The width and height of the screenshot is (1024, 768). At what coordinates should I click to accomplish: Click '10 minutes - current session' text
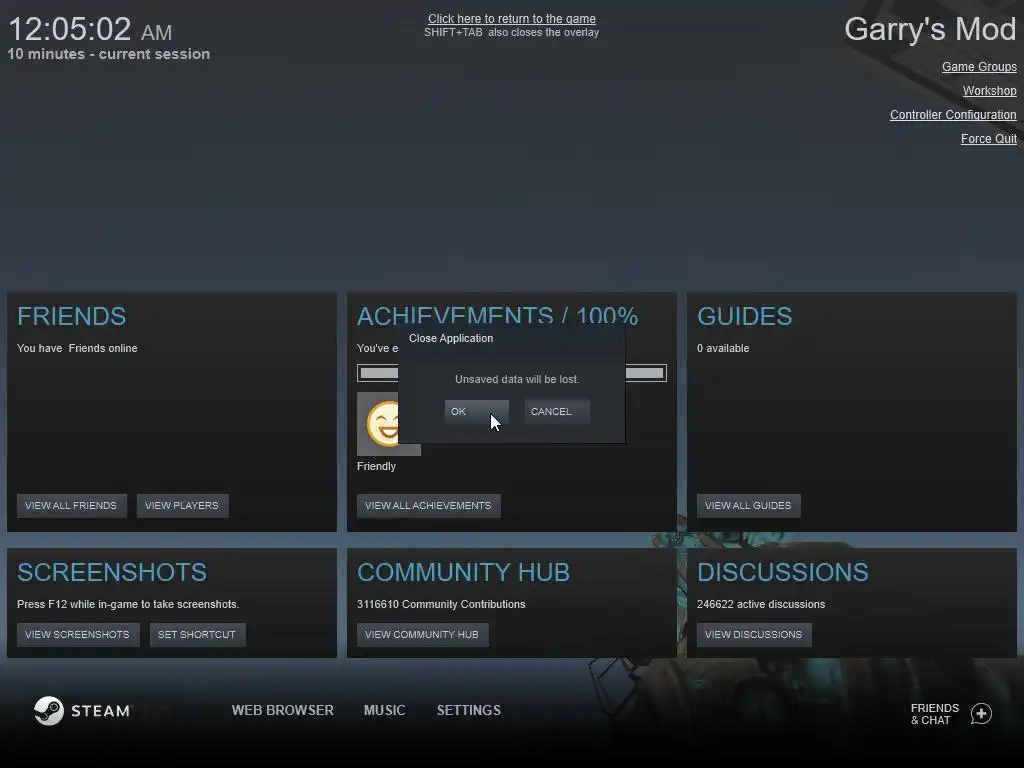coord(108,54)
